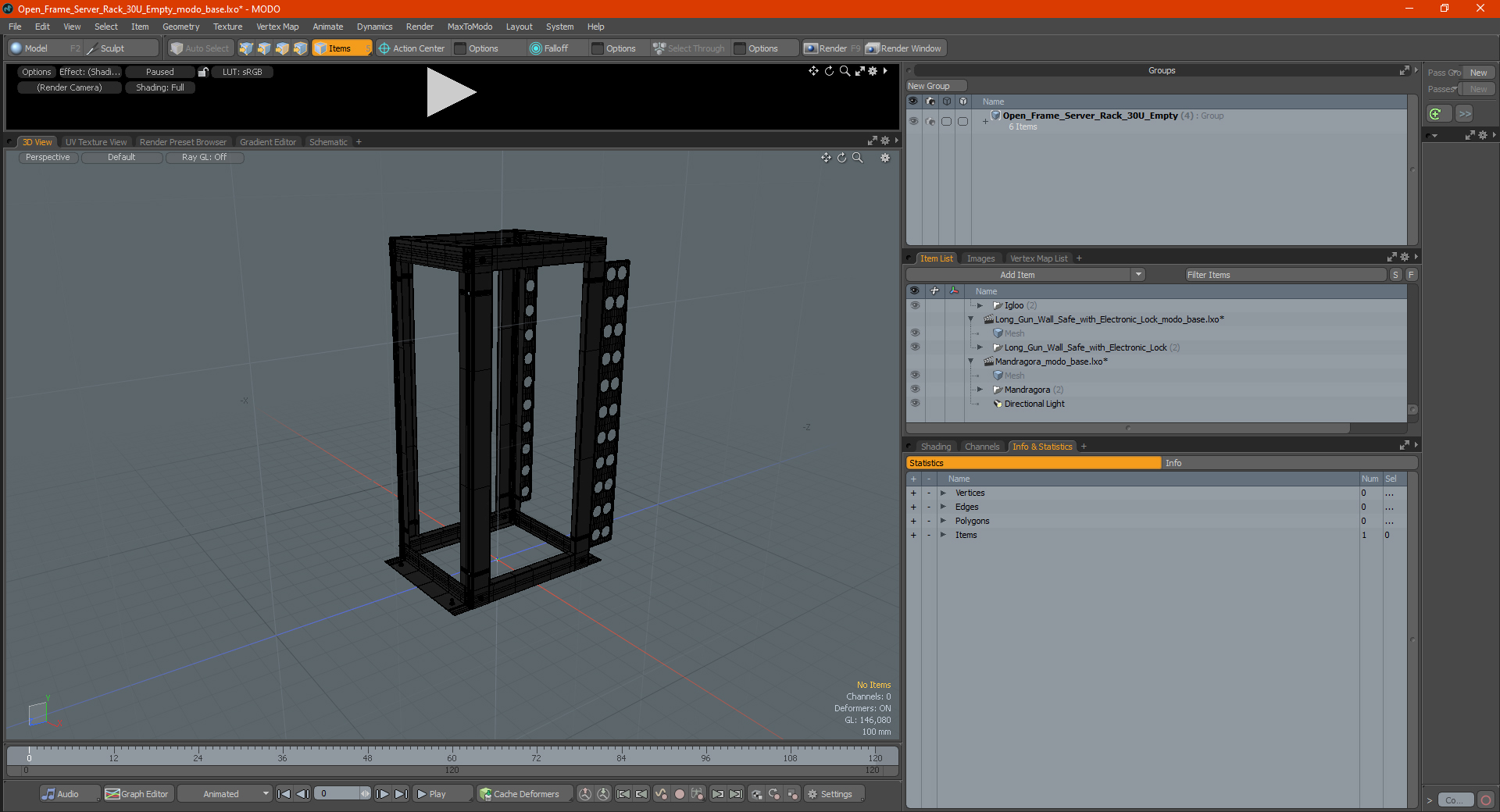Open render preview settings gear
This screenshot has width=1500, height=812.
tap(873, 71)
